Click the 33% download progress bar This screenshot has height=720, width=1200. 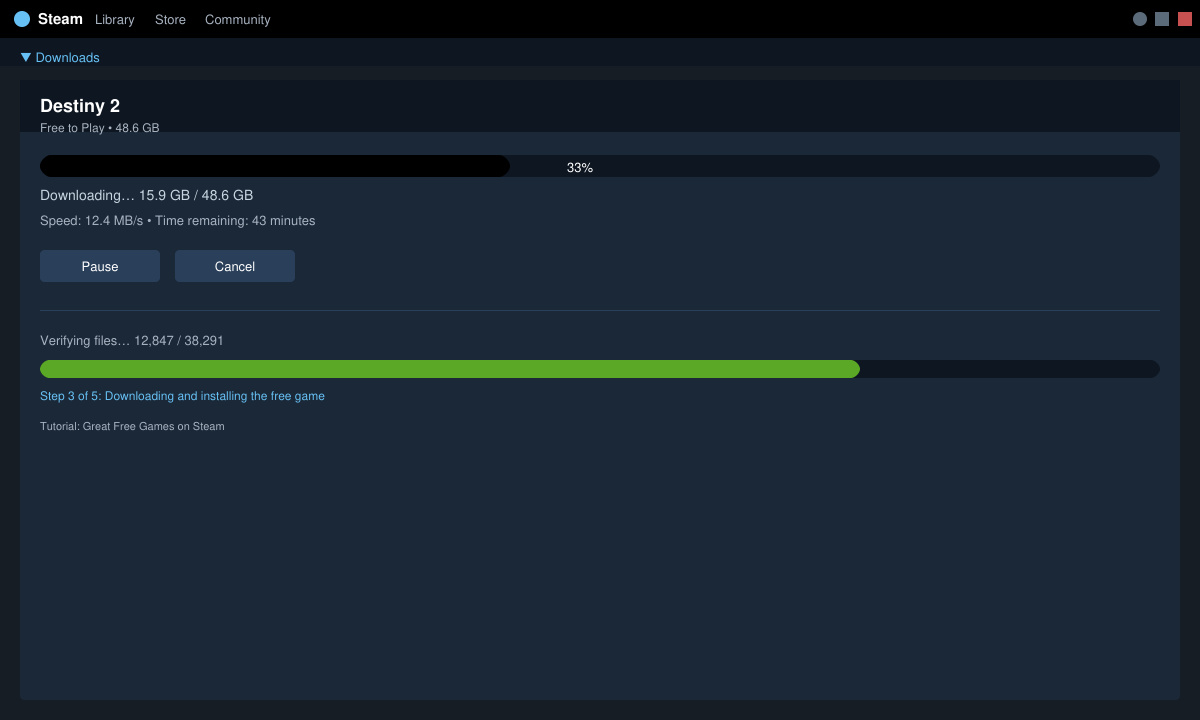pyautogui.click(x=600, y=166)
